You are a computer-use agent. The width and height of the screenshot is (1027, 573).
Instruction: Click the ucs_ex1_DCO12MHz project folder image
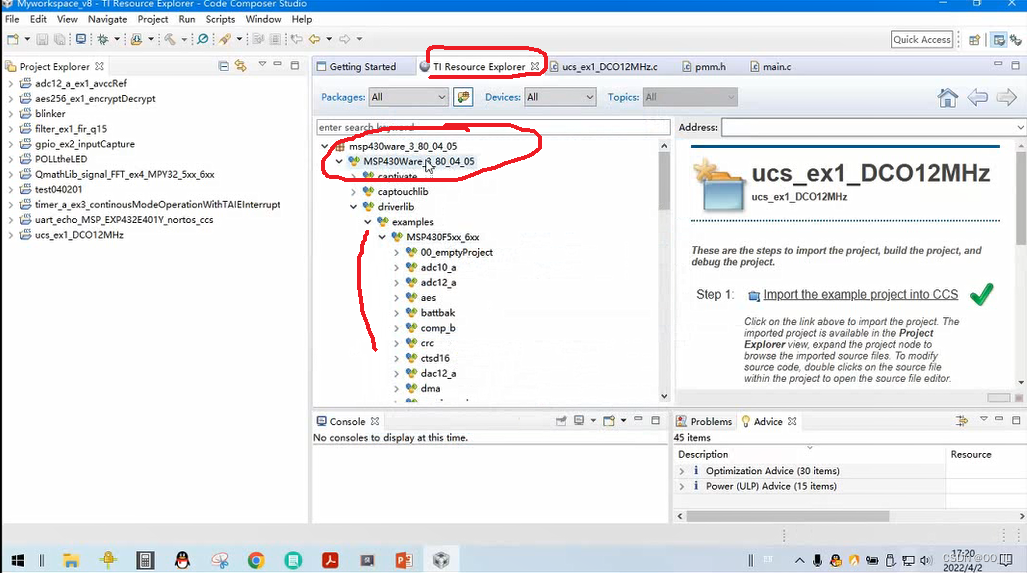click(719, 185)
